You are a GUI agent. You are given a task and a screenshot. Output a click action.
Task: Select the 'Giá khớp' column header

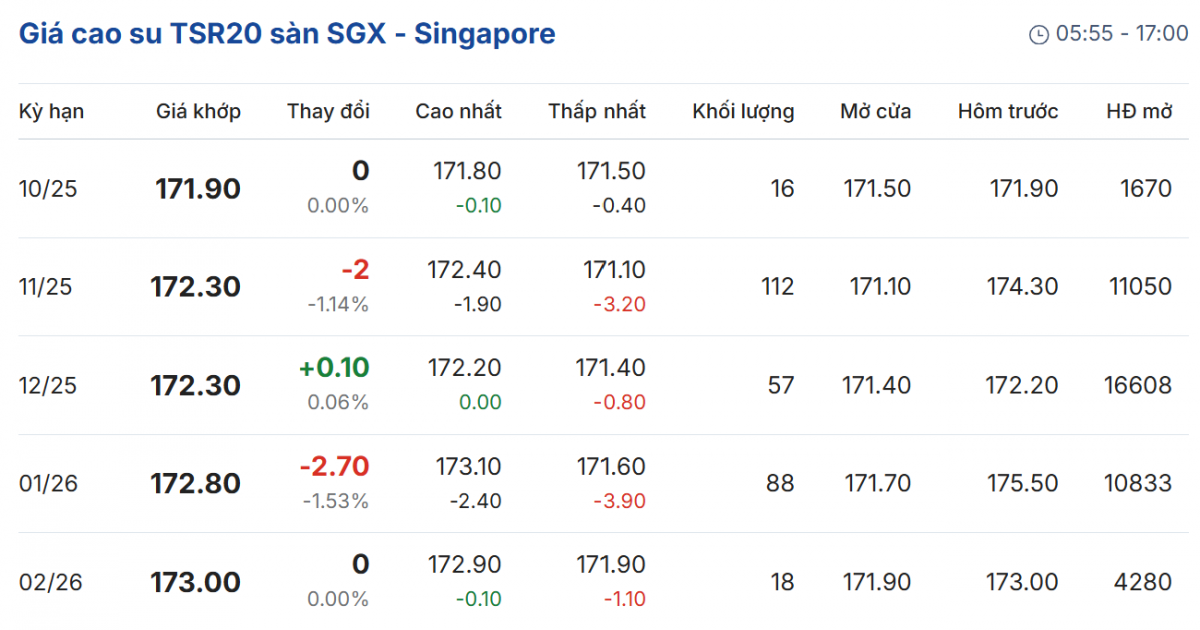click(x=198, y=111)
